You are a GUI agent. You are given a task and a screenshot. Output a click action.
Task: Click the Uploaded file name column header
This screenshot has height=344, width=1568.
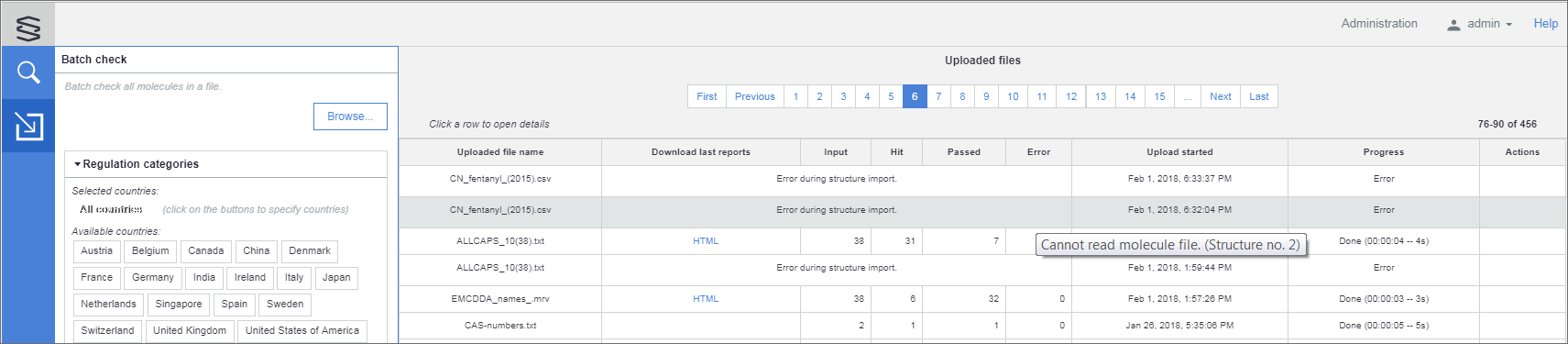pyautogui.click(x=500, y=152)
